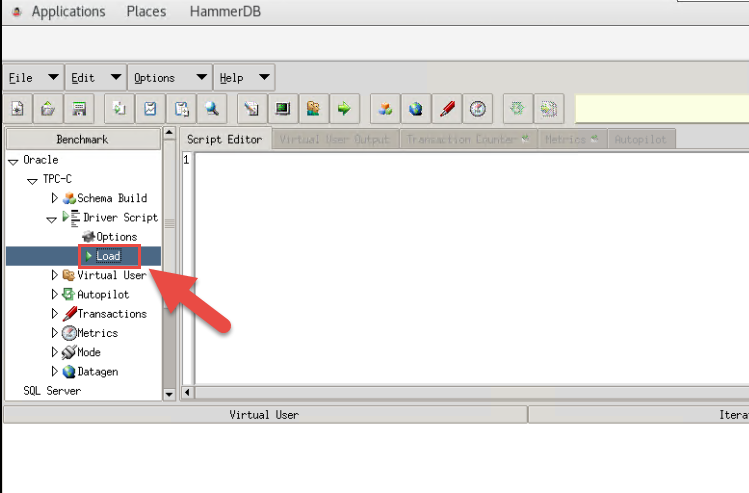Click the magnifier search toolbar icon
The image size is (749, 493).
tap(212, 109)
